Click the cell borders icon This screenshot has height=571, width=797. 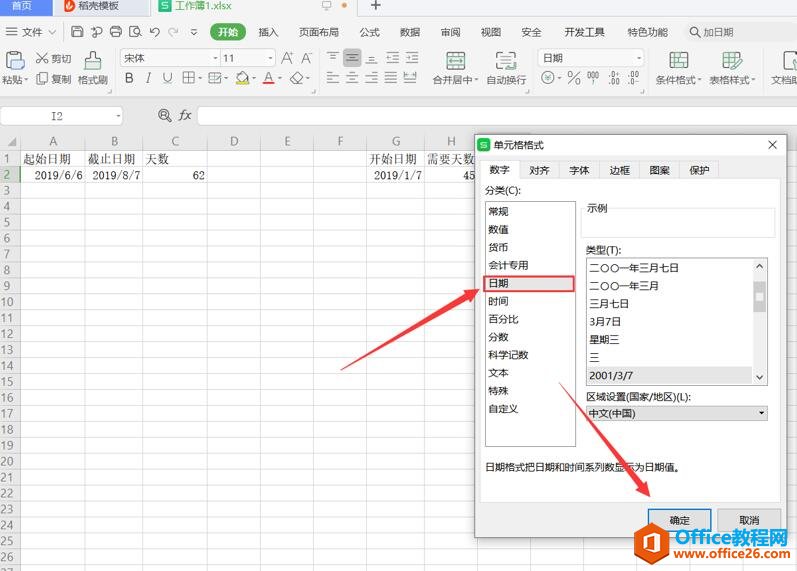[189, 78]
